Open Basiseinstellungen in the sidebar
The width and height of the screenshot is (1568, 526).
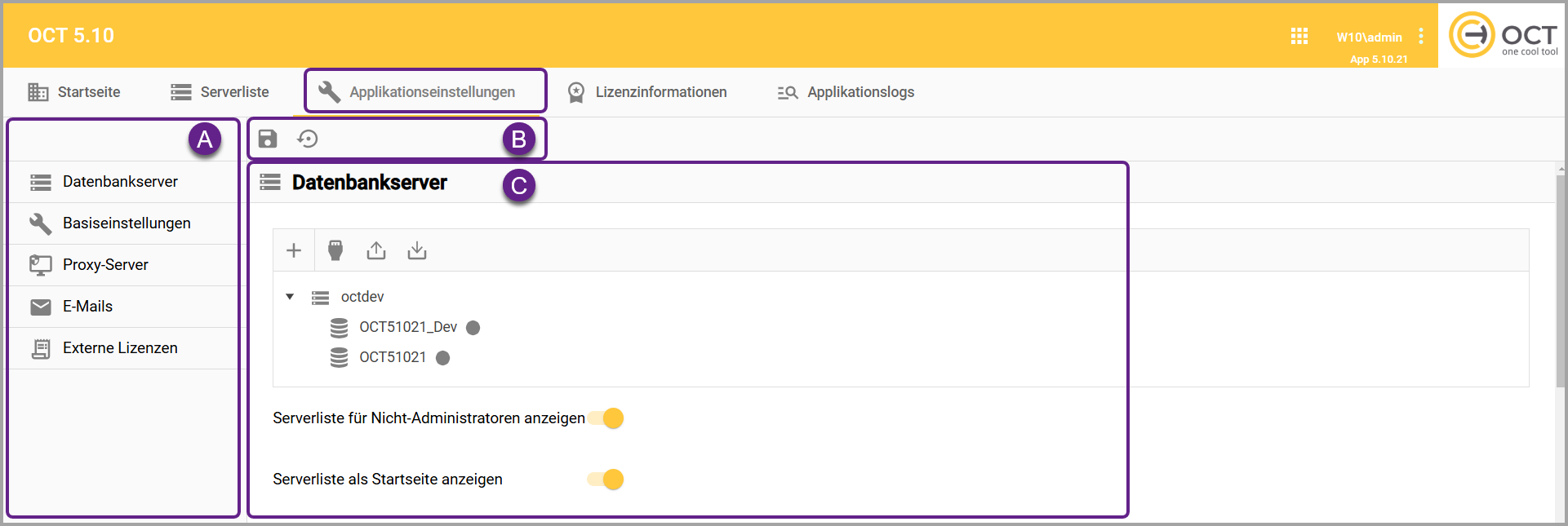click(x=127, y=223)
